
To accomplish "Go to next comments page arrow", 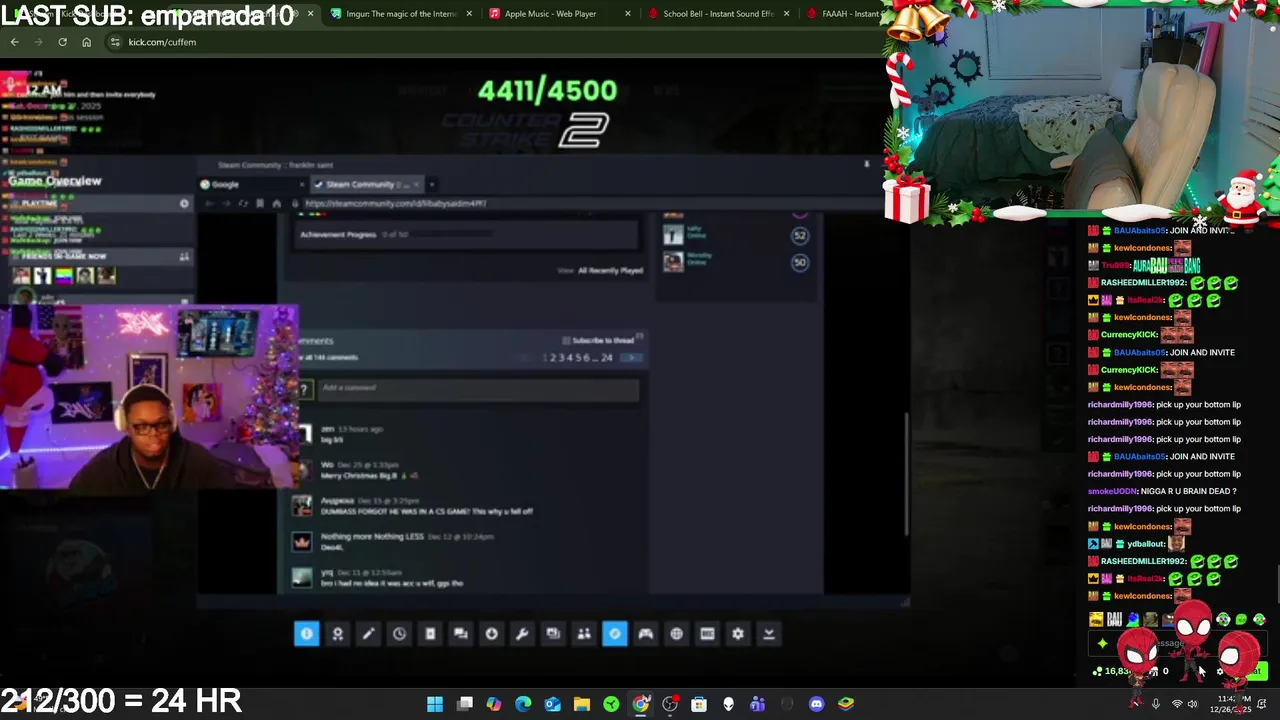I will [x=629, y=357].
